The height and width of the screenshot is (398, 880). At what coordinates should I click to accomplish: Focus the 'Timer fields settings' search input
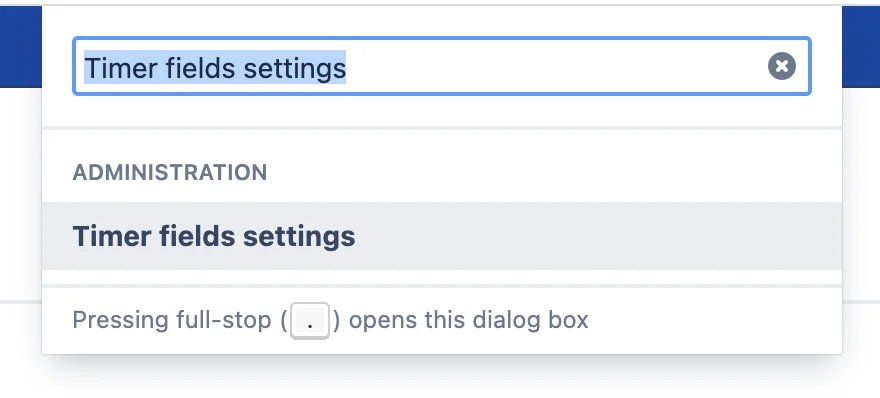442,66
